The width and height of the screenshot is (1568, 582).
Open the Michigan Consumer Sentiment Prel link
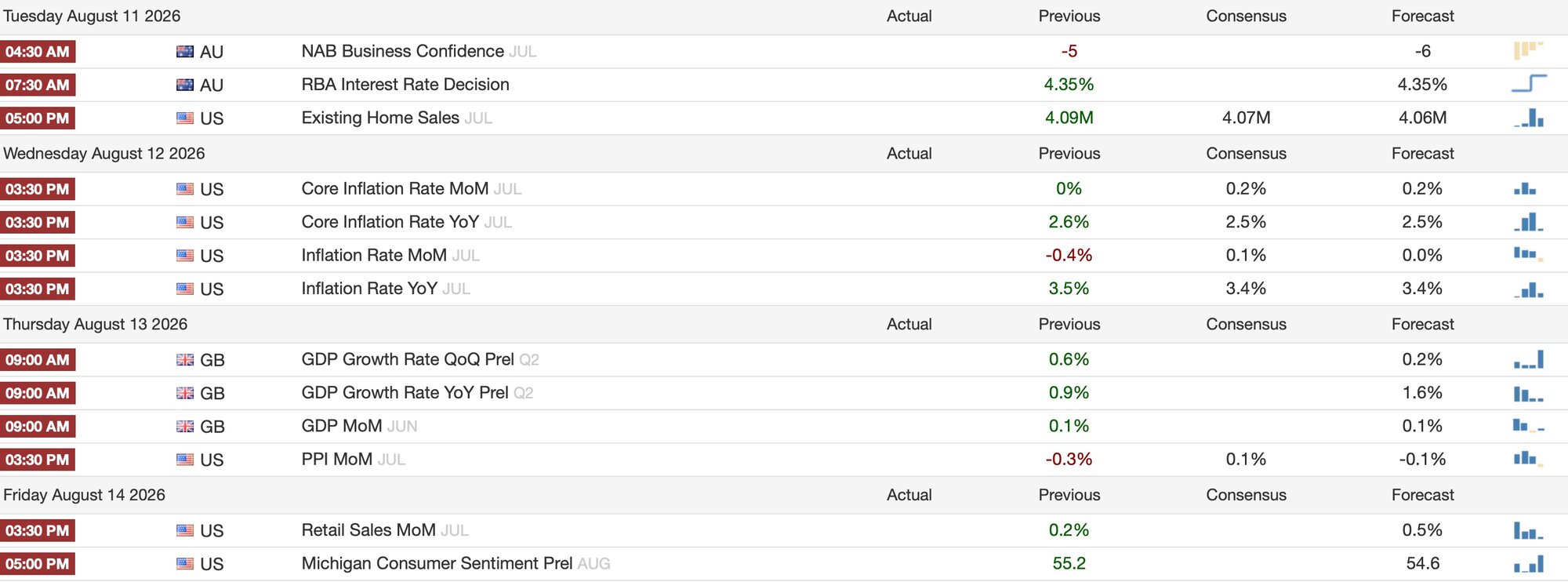437,563
